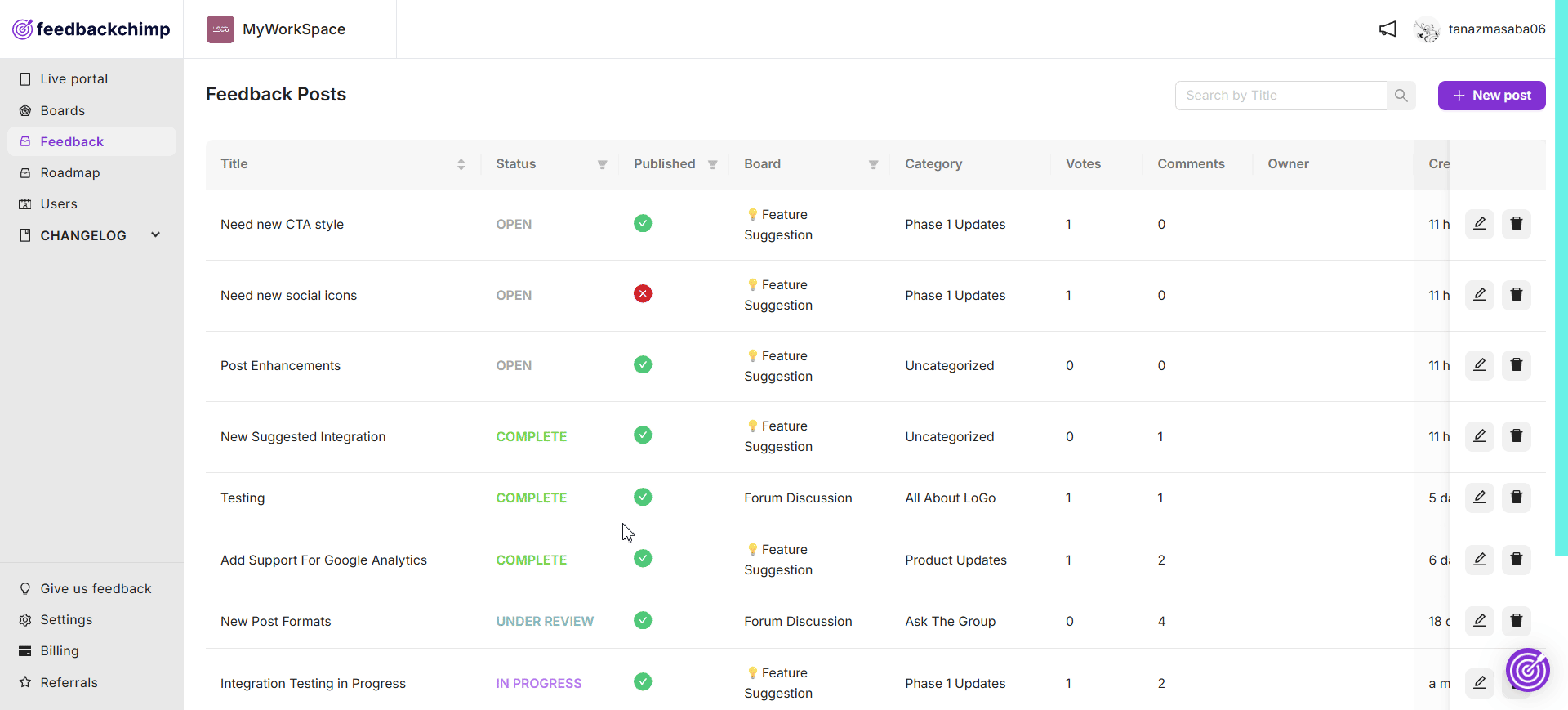Open Settings in sidebar
This screenshot has height=710, width=1568.
pyautogui.click(x=91, y=619)
